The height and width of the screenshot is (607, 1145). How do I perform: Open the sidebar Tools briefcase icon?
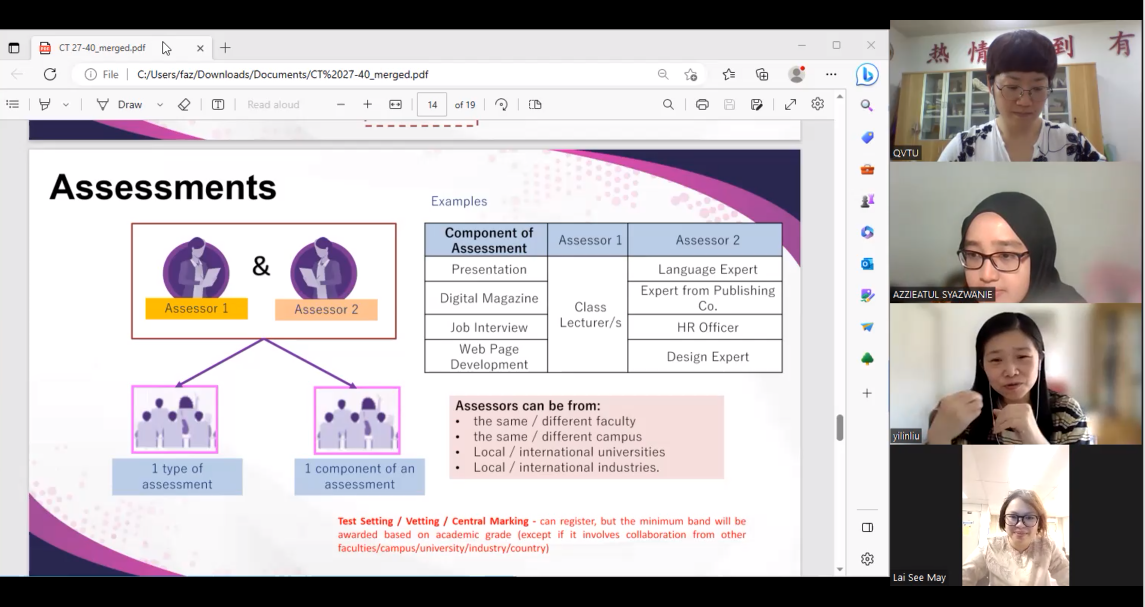(x=867, y=169)
